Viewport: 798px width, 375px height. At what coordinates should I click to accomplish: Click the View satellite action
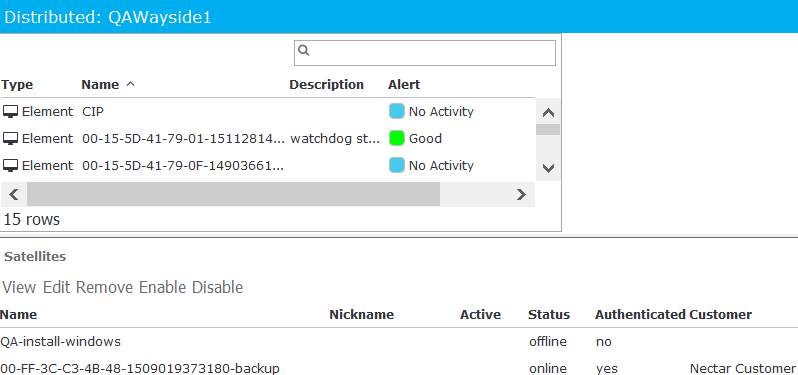coord(19,287)
